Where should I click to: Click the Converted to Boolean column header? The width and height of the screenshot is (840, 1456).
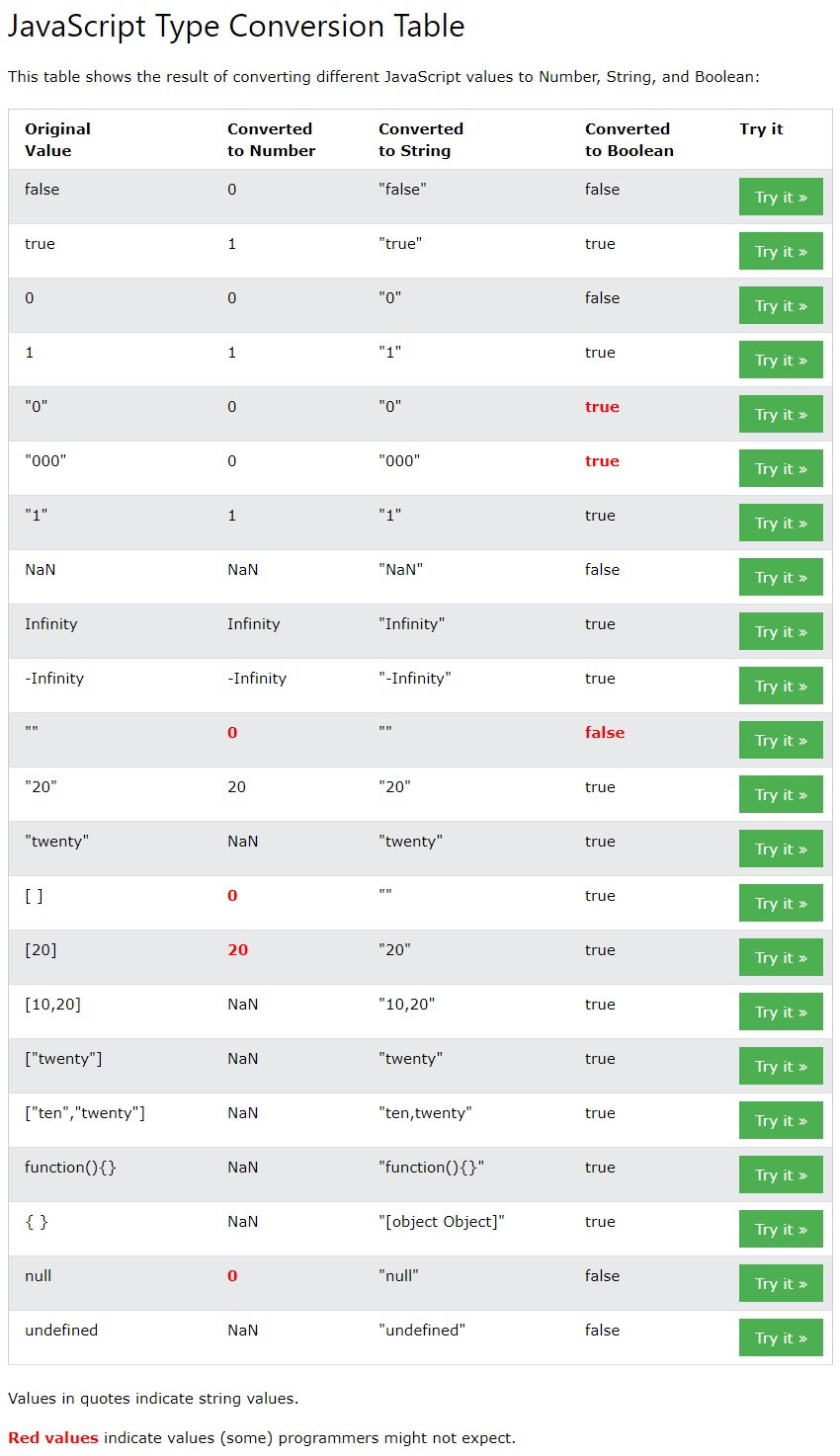click(x=629, y=140)
